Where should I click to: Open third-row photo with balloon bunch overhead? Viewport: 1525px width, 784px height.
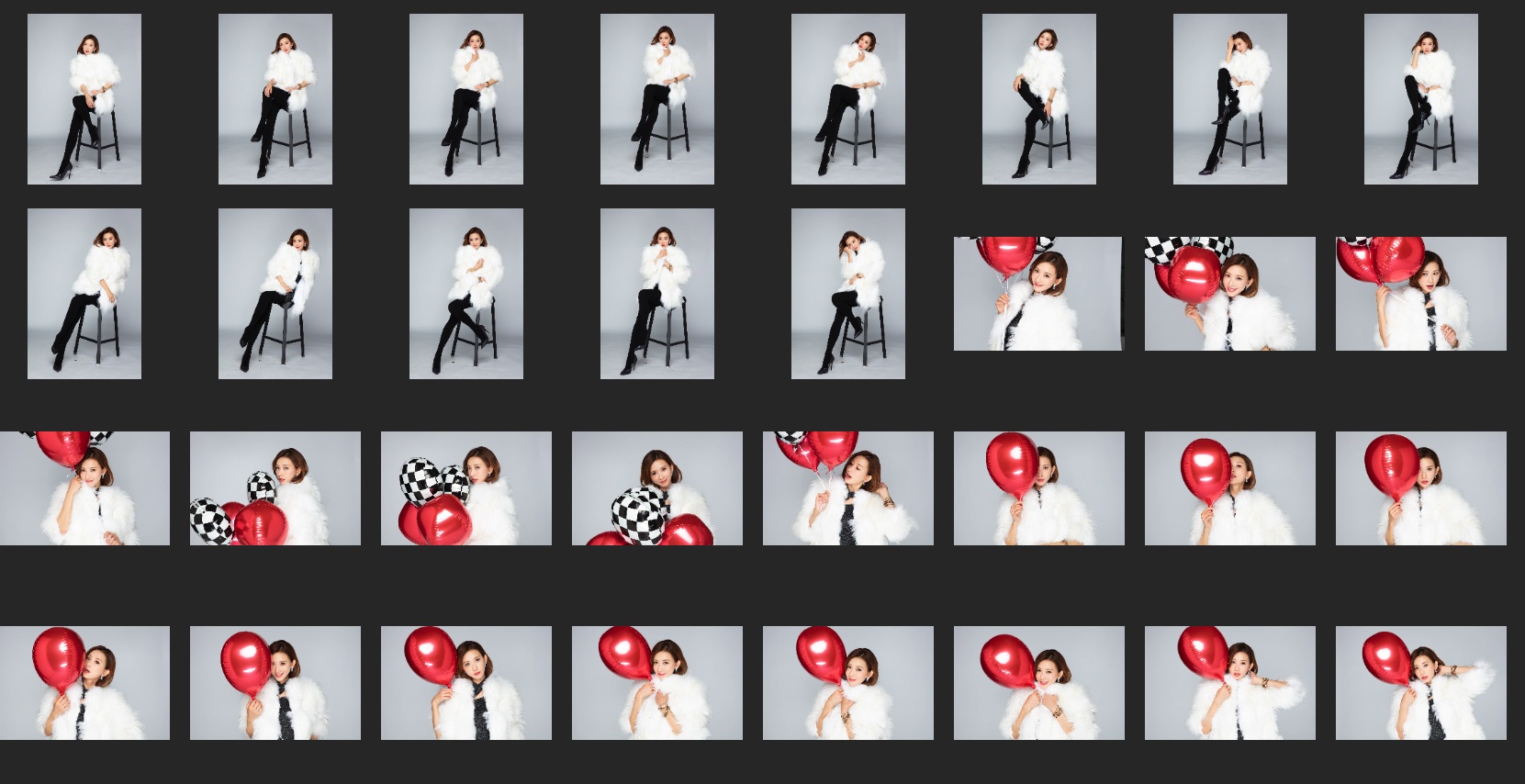coord(847,488)
